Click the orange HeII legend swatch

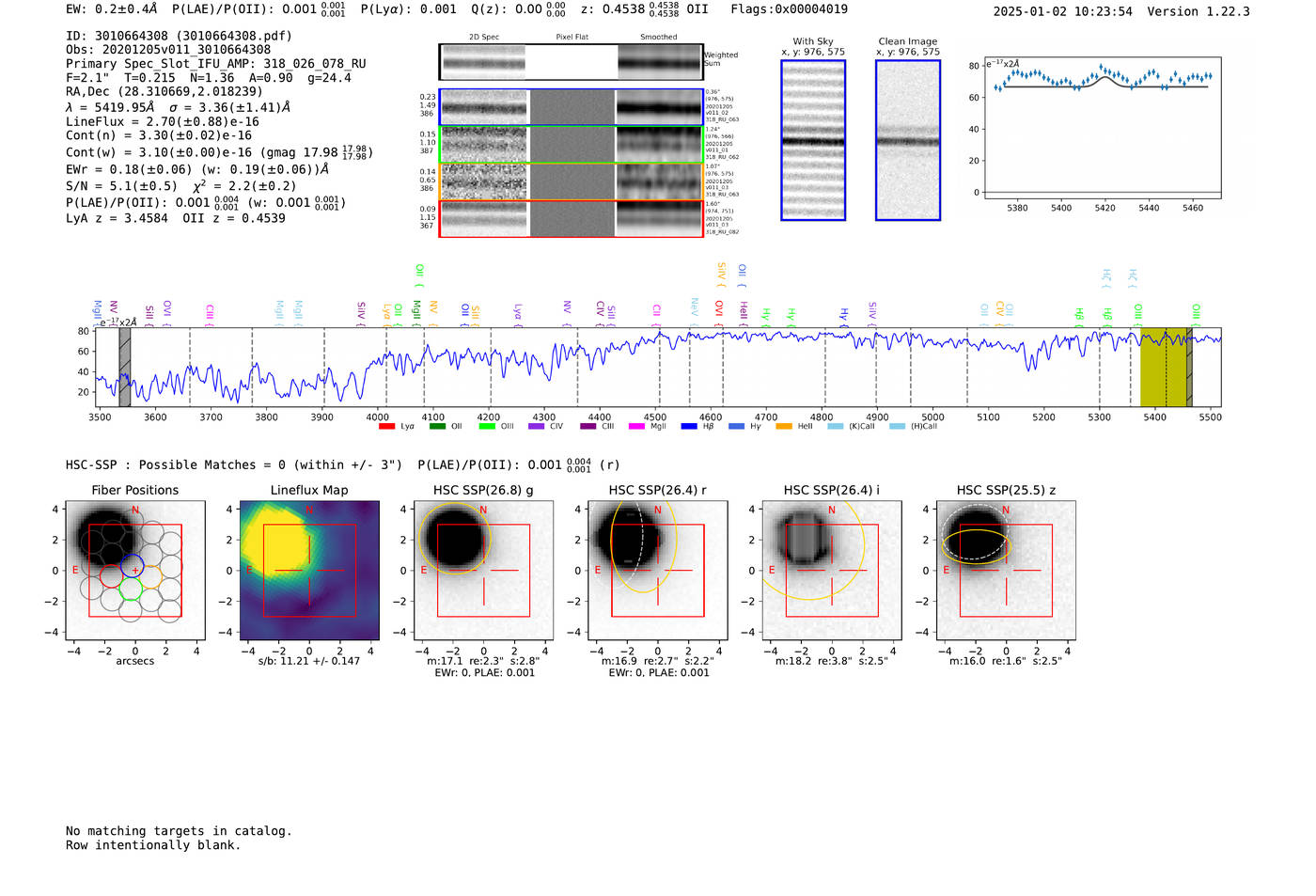click(784, 427)
